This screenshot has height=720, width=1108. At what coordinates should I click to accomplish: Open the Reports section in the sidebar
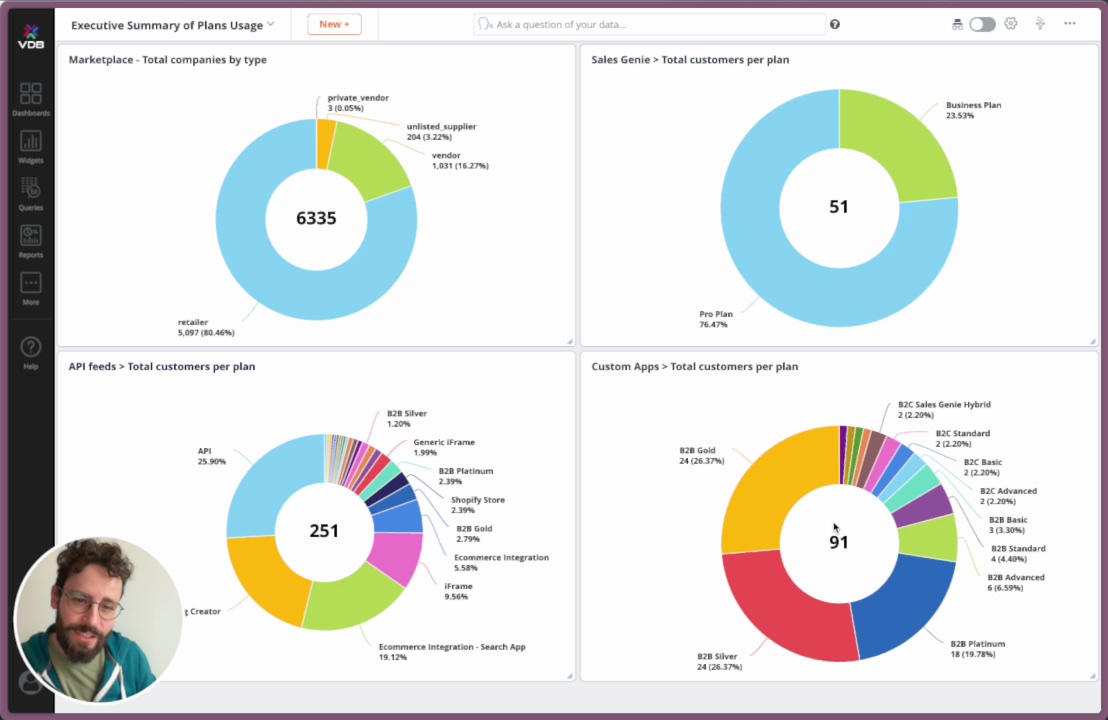pos(30,242)
